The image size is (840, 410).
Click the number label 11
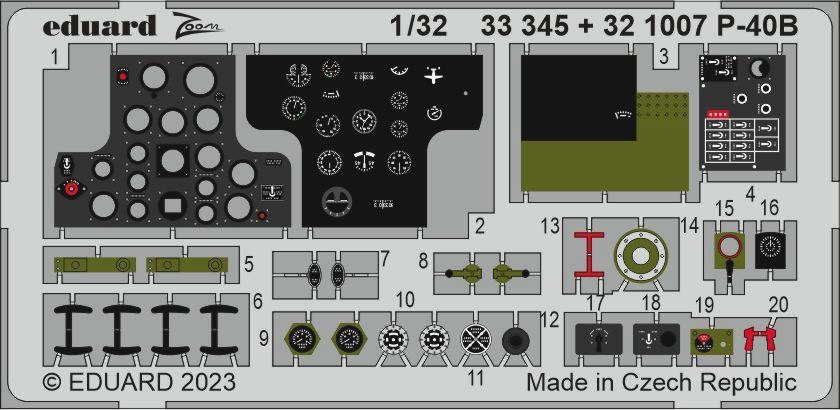point(476,378)
